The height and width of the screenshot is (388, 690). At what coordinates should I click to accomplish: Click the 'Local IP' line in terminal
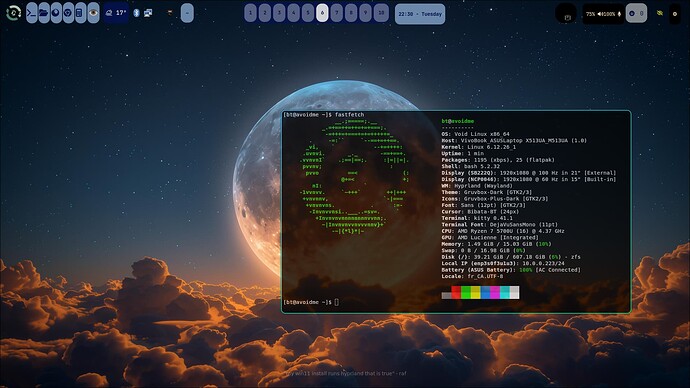(503, 263)
